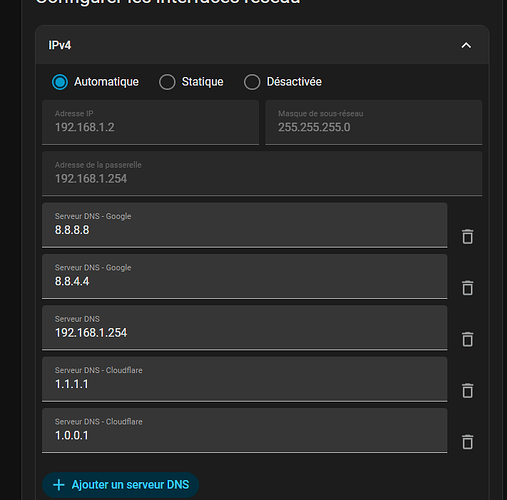Click the plus icon to add DNS

tap(59, 485)
